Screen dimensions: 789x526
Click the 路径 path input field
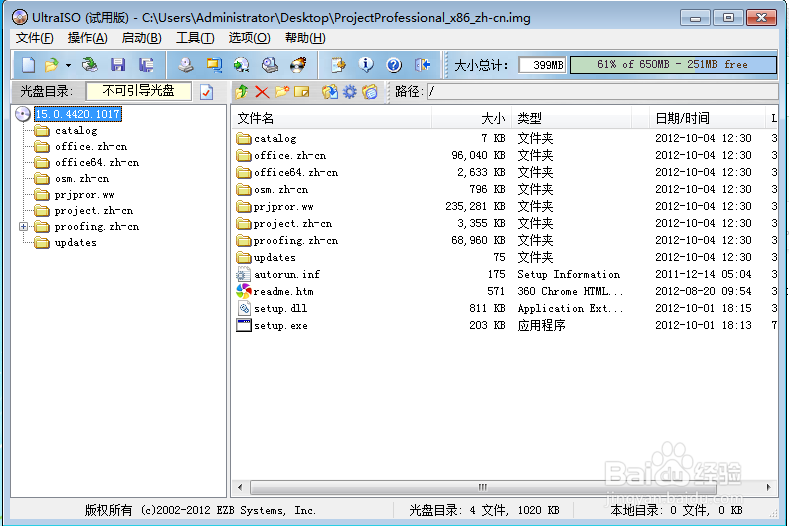click(x=602, y=92)
